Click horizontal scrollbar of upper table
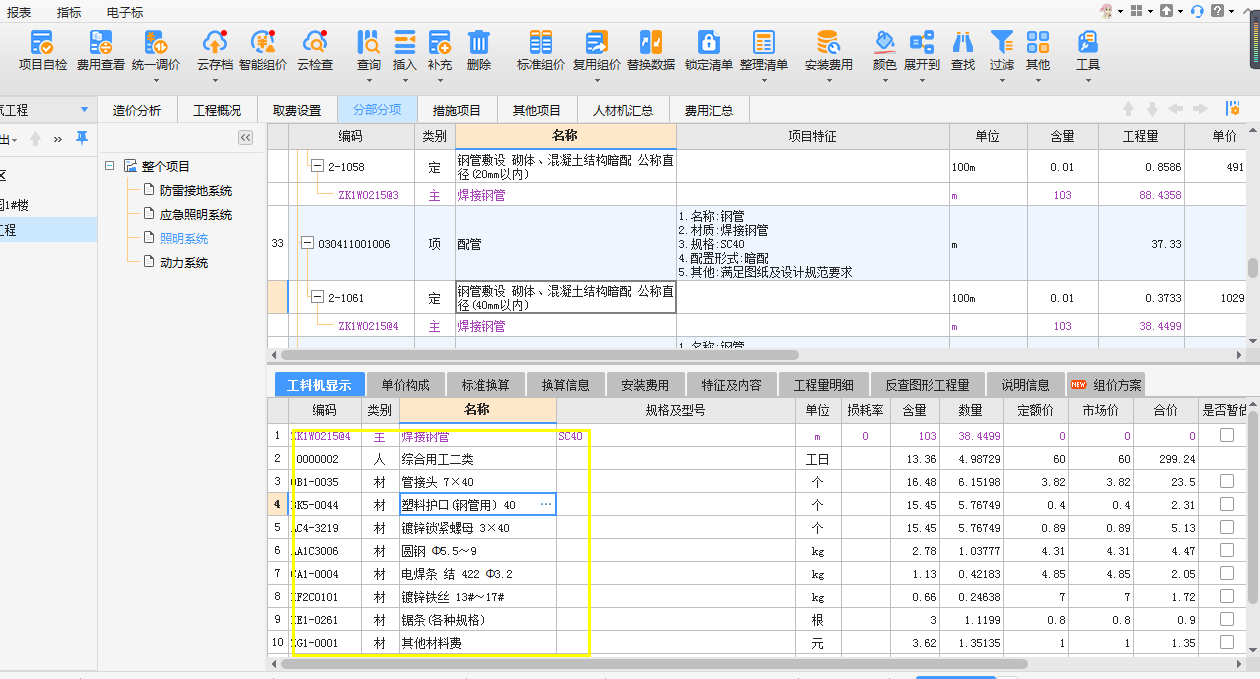This screenshot has width=1260, height=679. 540,354
